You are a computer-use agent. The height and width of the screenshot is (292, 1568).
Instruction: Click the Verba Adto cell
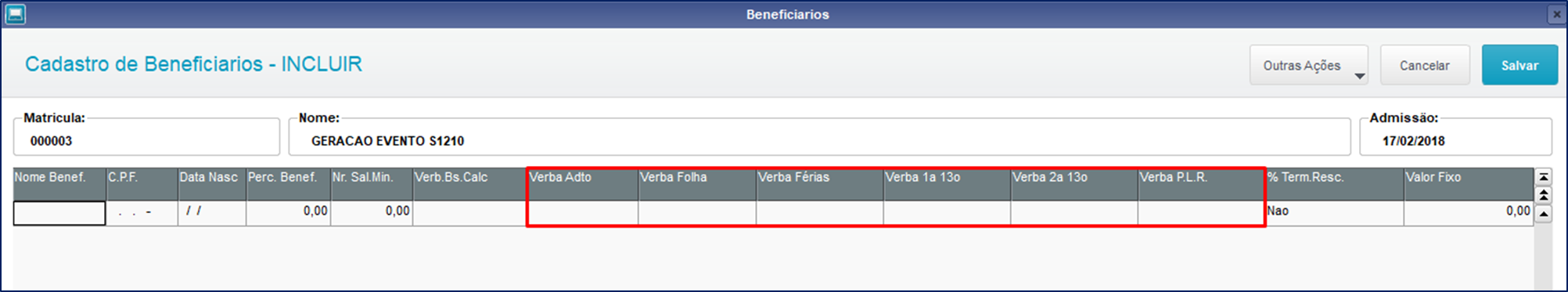pyautogui.click(x=583, y=213)
